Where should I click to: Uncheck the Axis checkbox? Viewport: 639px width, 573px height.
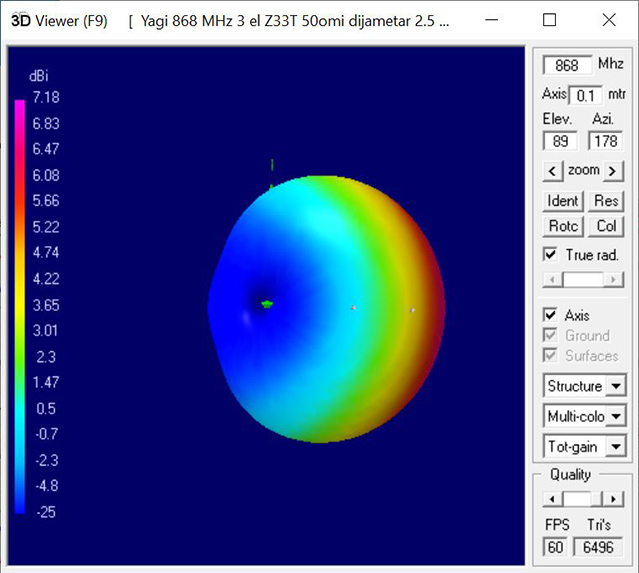(550, 315)
